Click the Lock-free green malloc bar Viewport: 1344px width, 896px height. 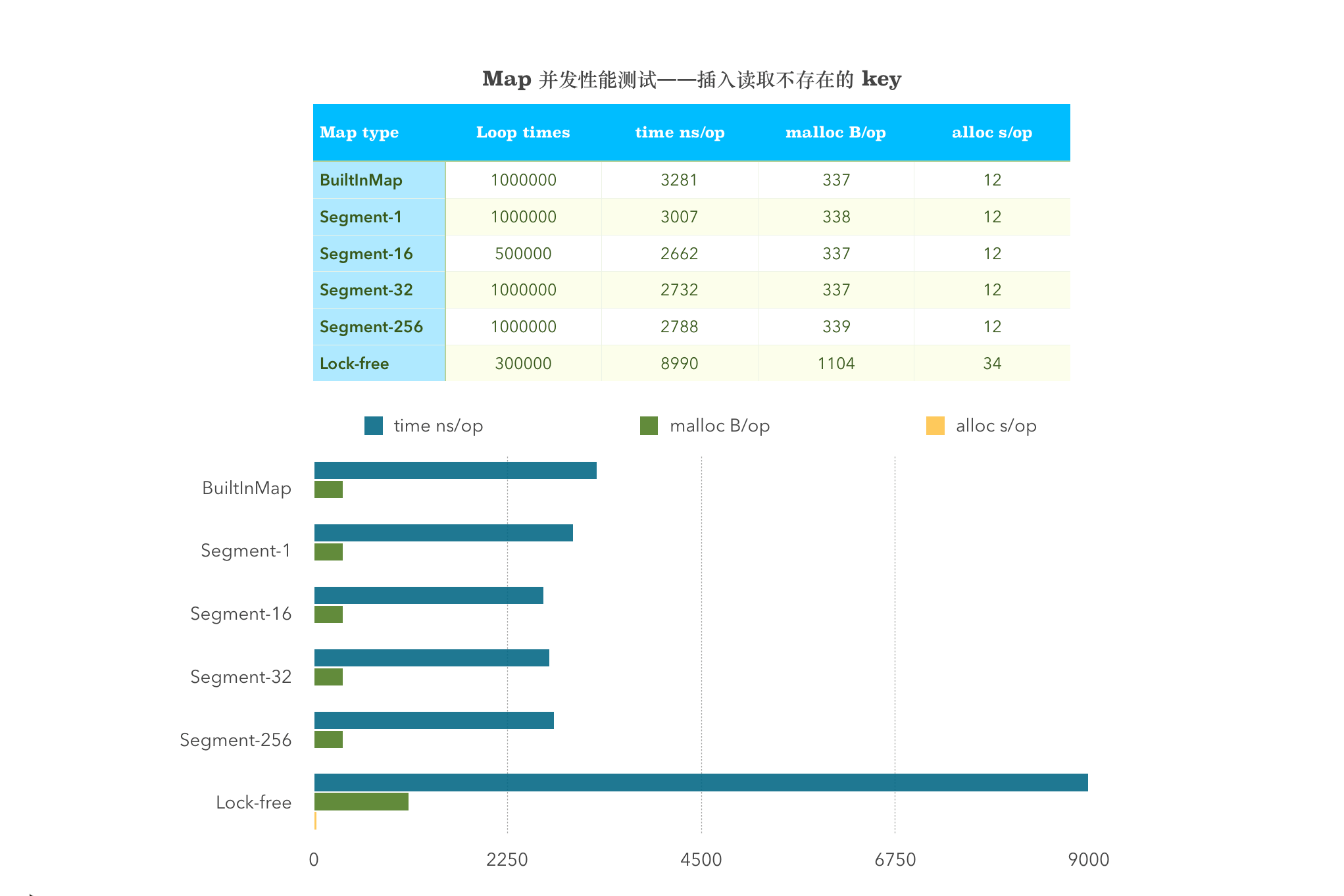361,802
